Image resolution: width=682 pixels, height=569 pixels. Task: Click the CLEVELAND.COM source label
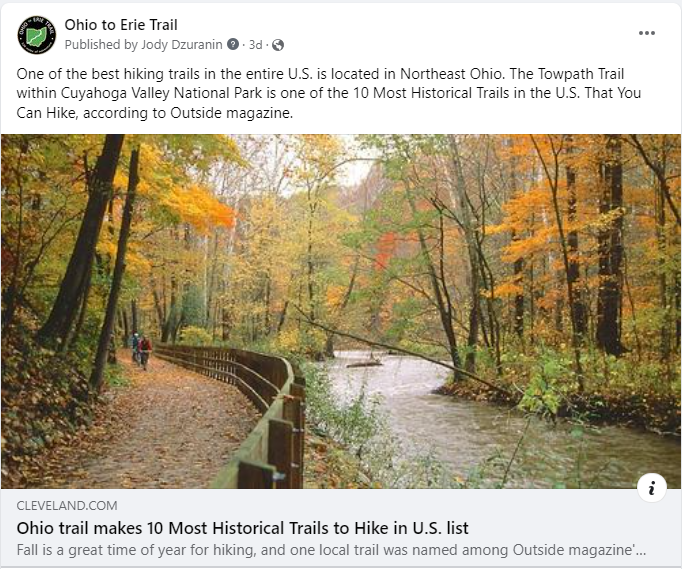click(x=67, y=505)
